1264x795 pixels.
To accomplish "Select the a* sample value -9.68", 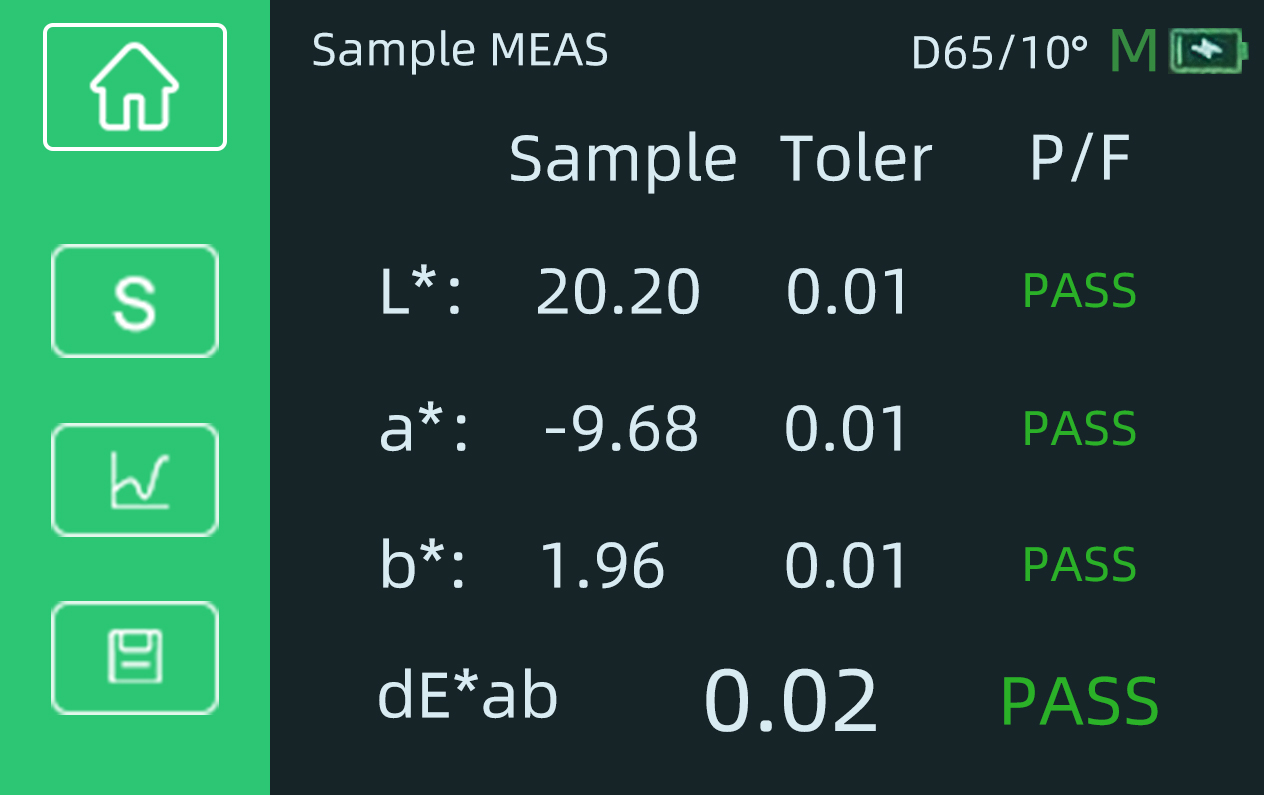I will [x=621, y=428].
